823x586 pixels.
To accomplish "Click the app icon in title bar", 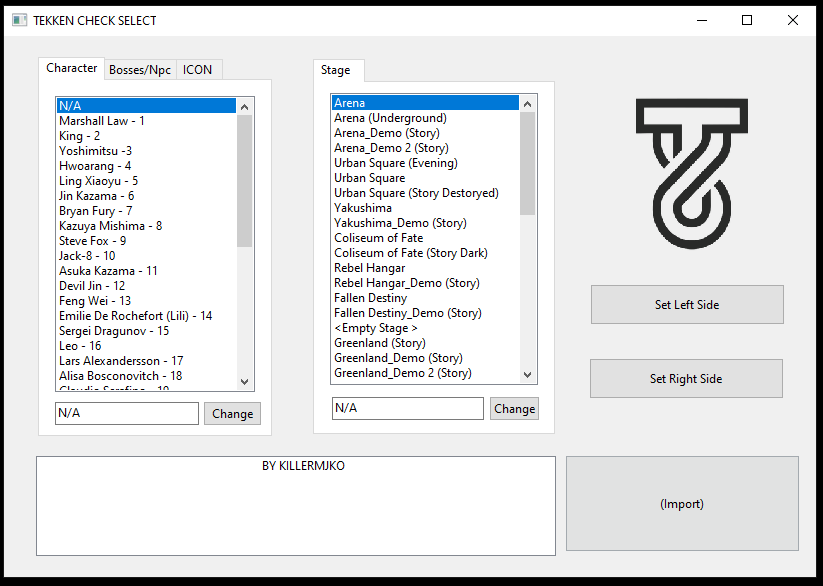I will pos(19,20).
